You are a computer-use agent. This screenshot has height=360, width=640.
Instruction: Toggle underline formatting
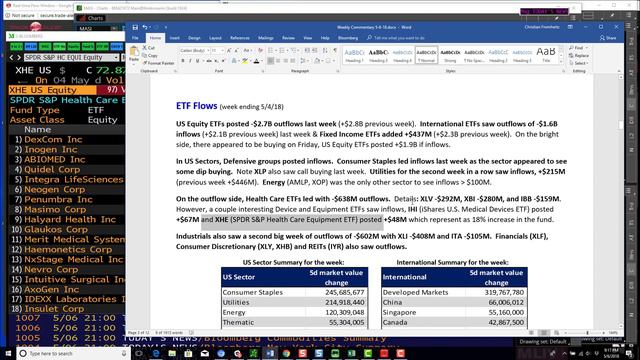[198, 61]
